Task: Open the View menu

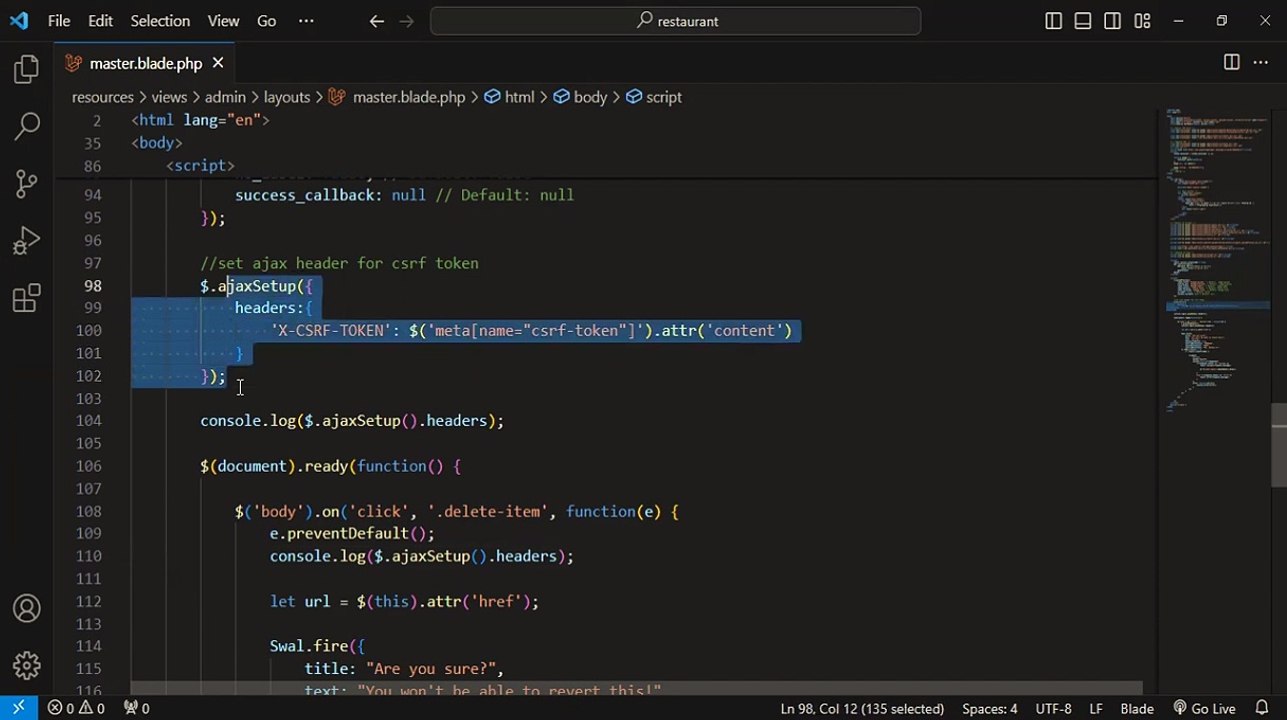Action: 223,21
